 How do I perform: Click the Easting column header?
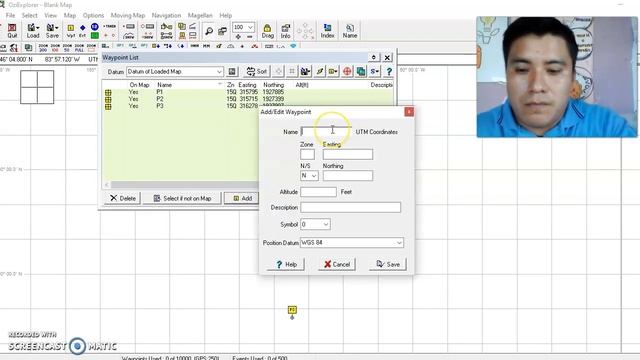247,85
